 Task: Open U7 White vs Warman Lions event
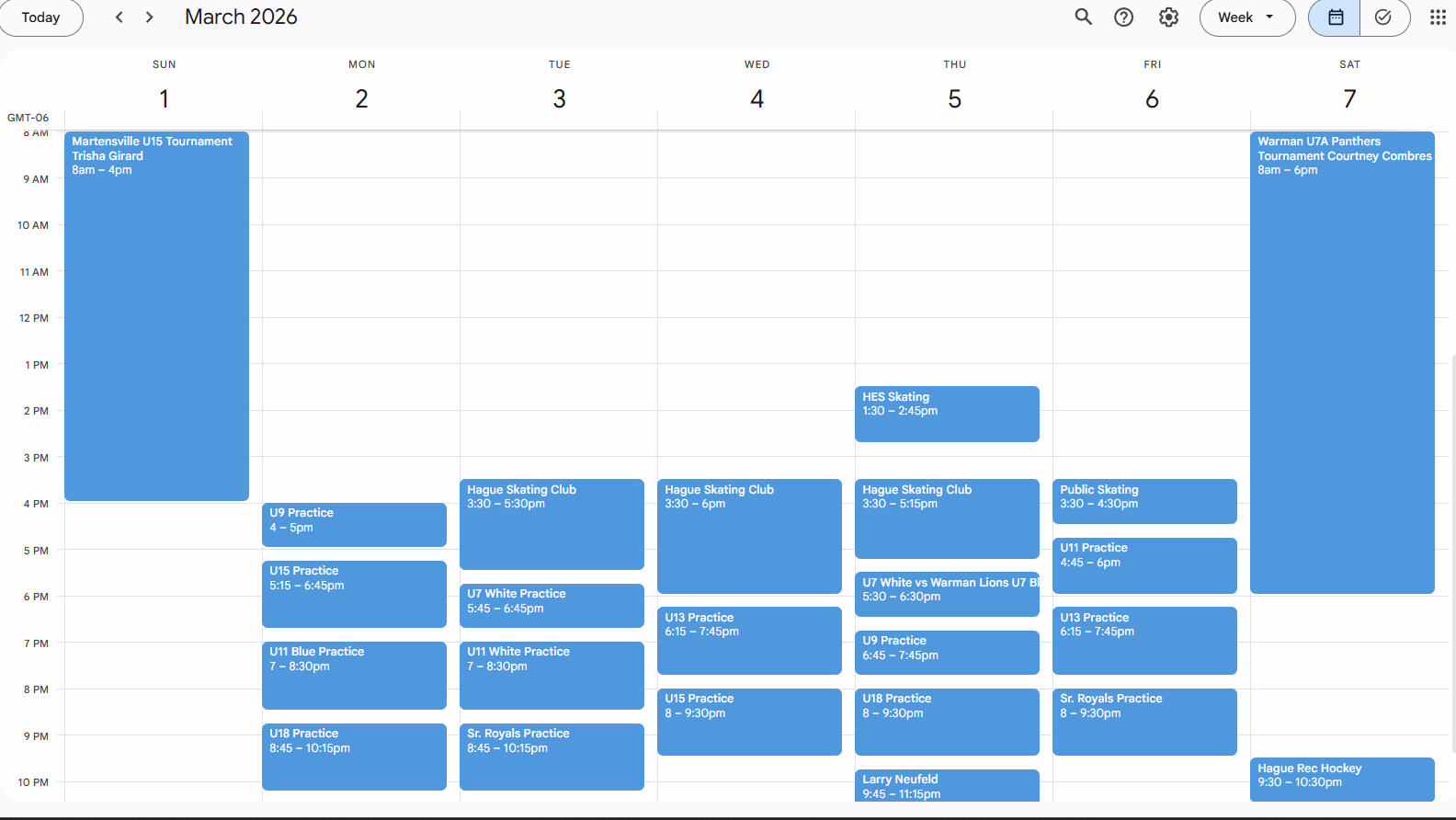coord(947,594)
